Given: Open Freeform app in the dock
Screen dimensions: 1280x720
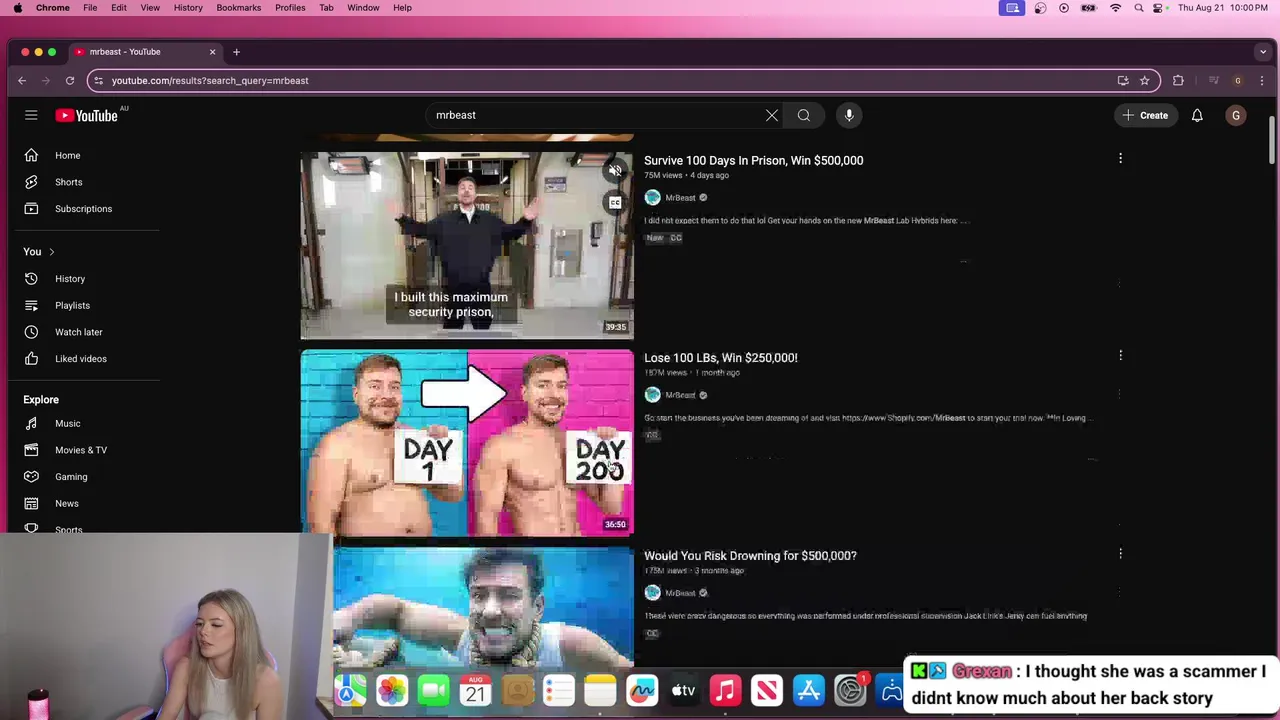Looking at the screenshot, I should pyautogui.click(x=642, y=690).
